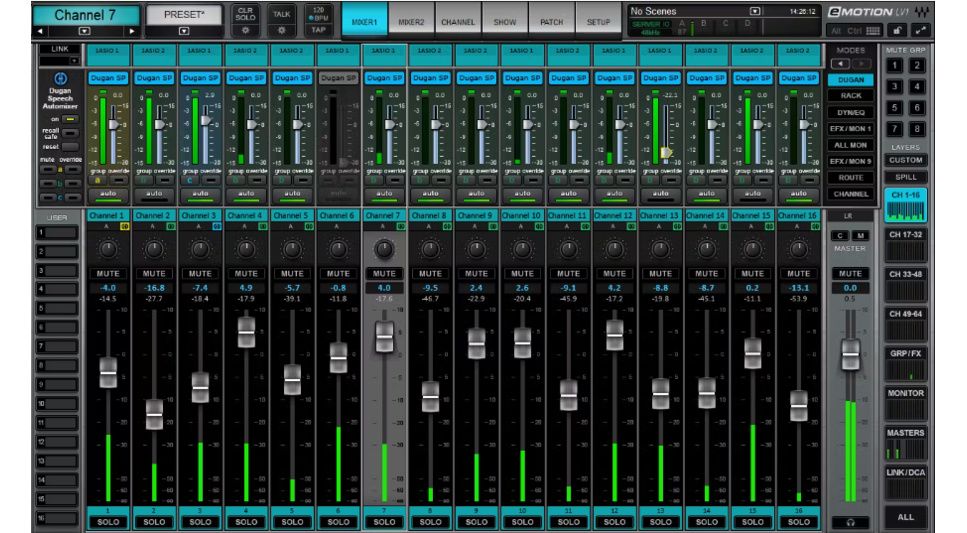Click user assignable key 1

tap(57, 233)
